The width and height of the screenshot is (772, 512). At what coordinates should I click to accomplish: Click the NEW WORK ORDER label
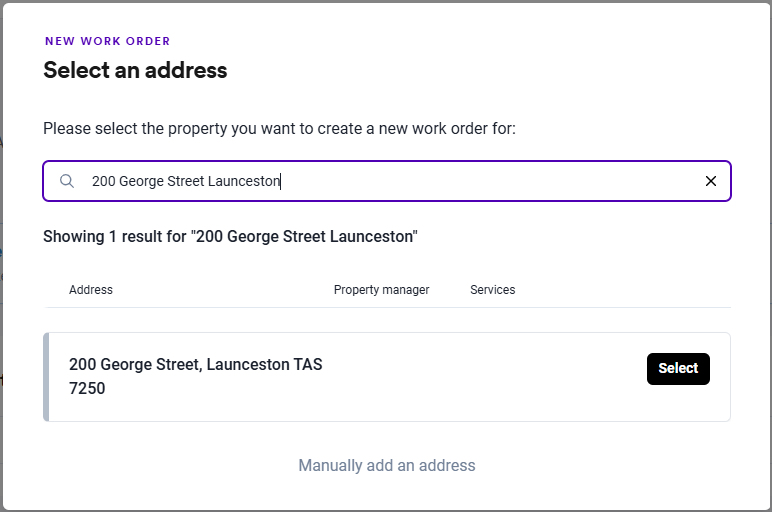pos(107,41)
